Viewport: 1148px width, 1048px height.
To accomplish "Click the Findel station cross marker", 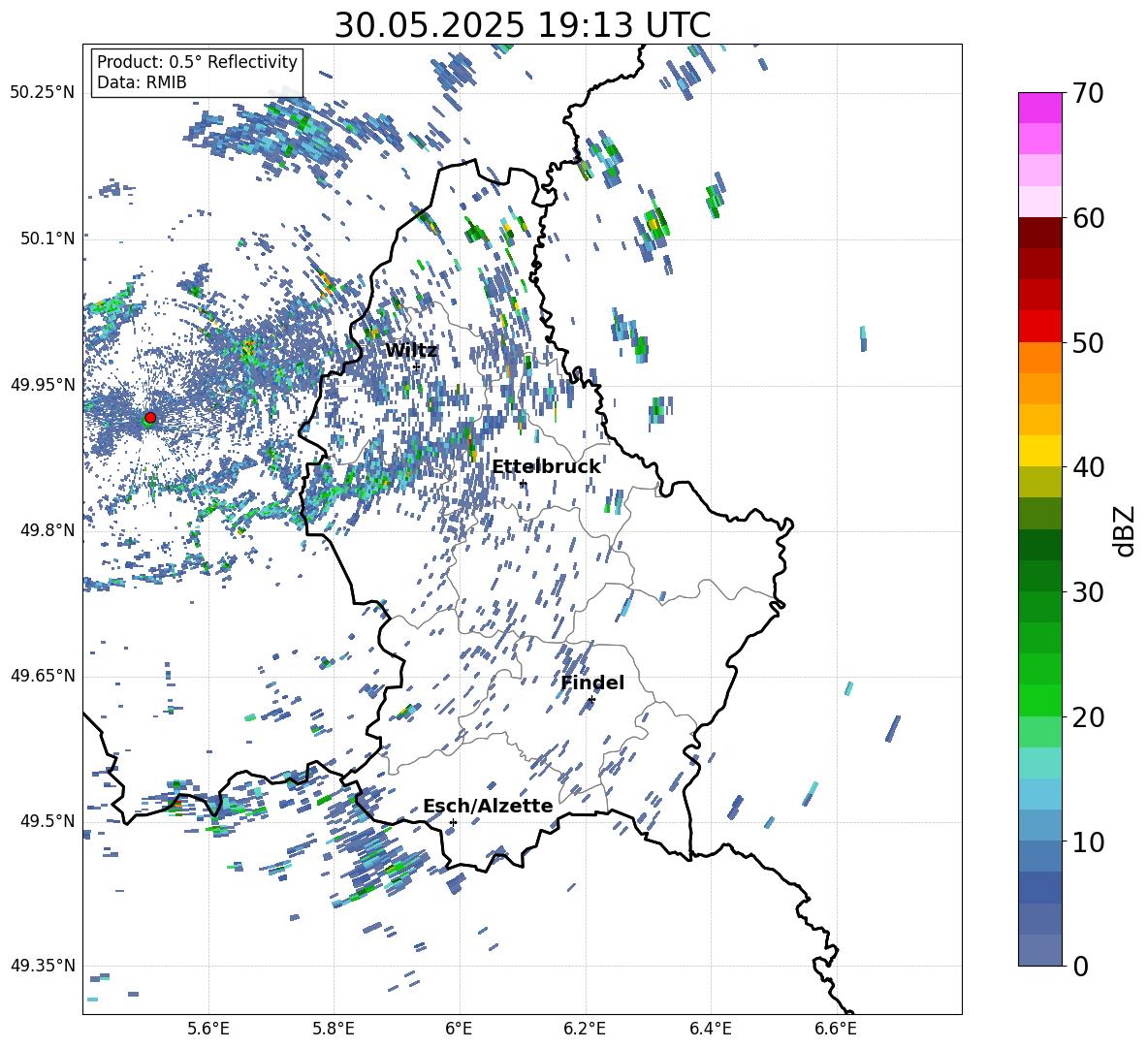I will coord(591,700).
